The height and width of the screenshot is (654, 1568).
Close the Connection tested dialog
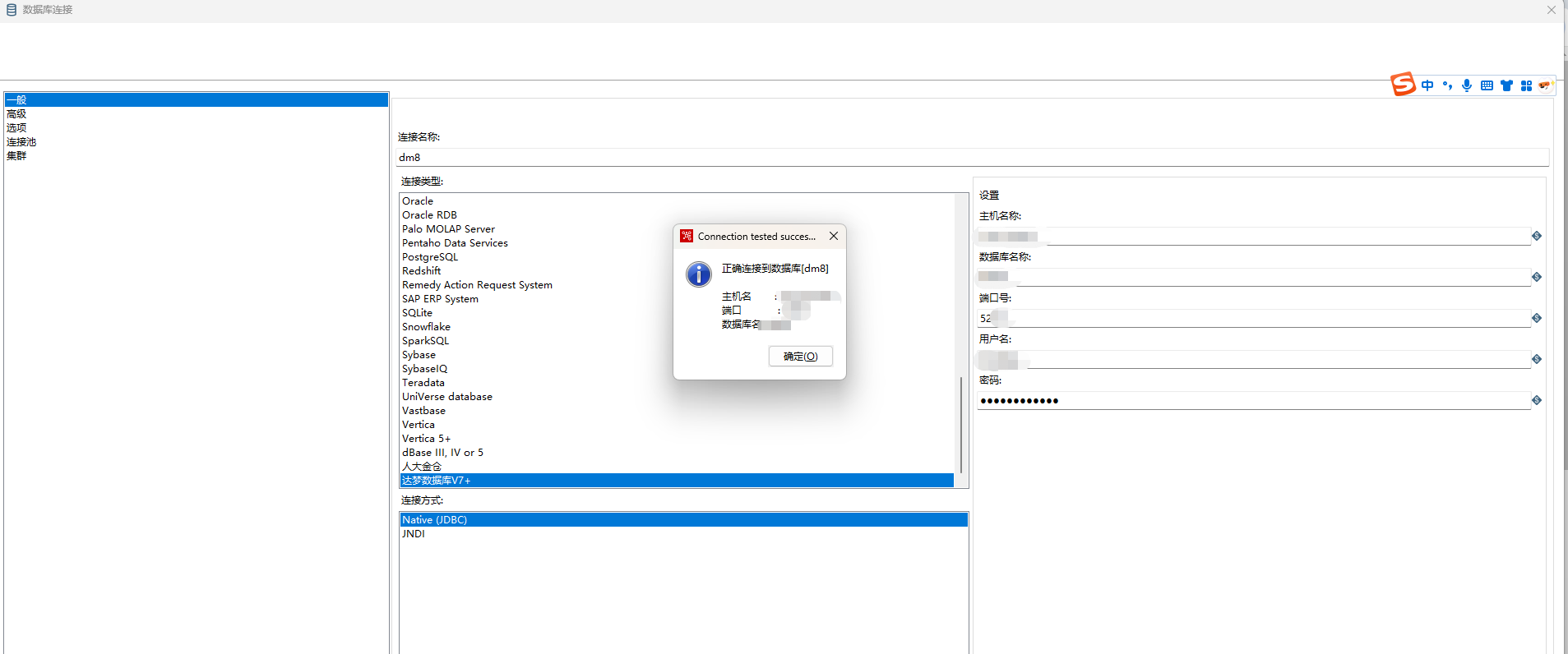point(834,237)
